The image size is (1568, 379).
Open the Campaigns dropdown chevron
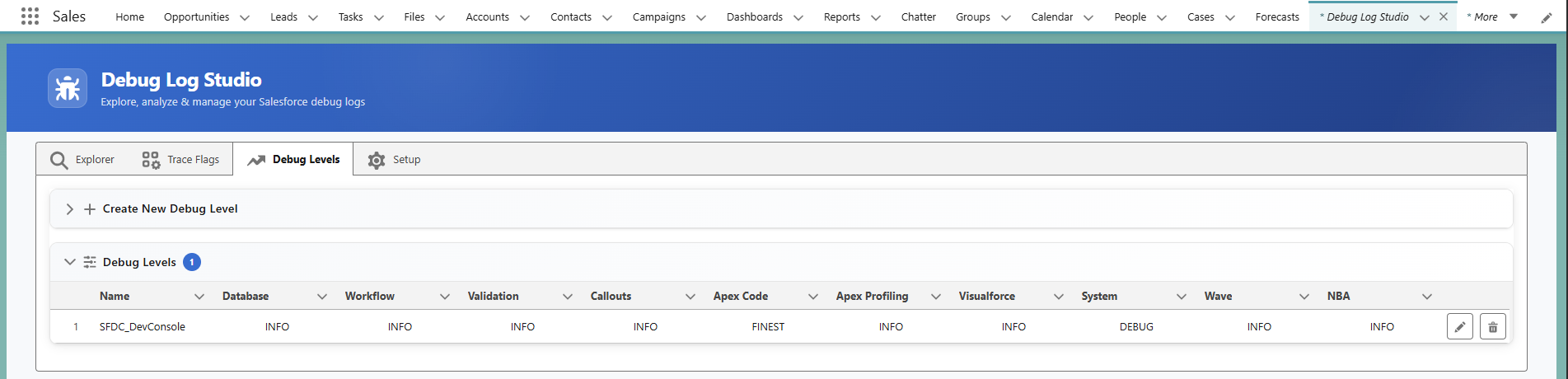(x=701, y=17)
